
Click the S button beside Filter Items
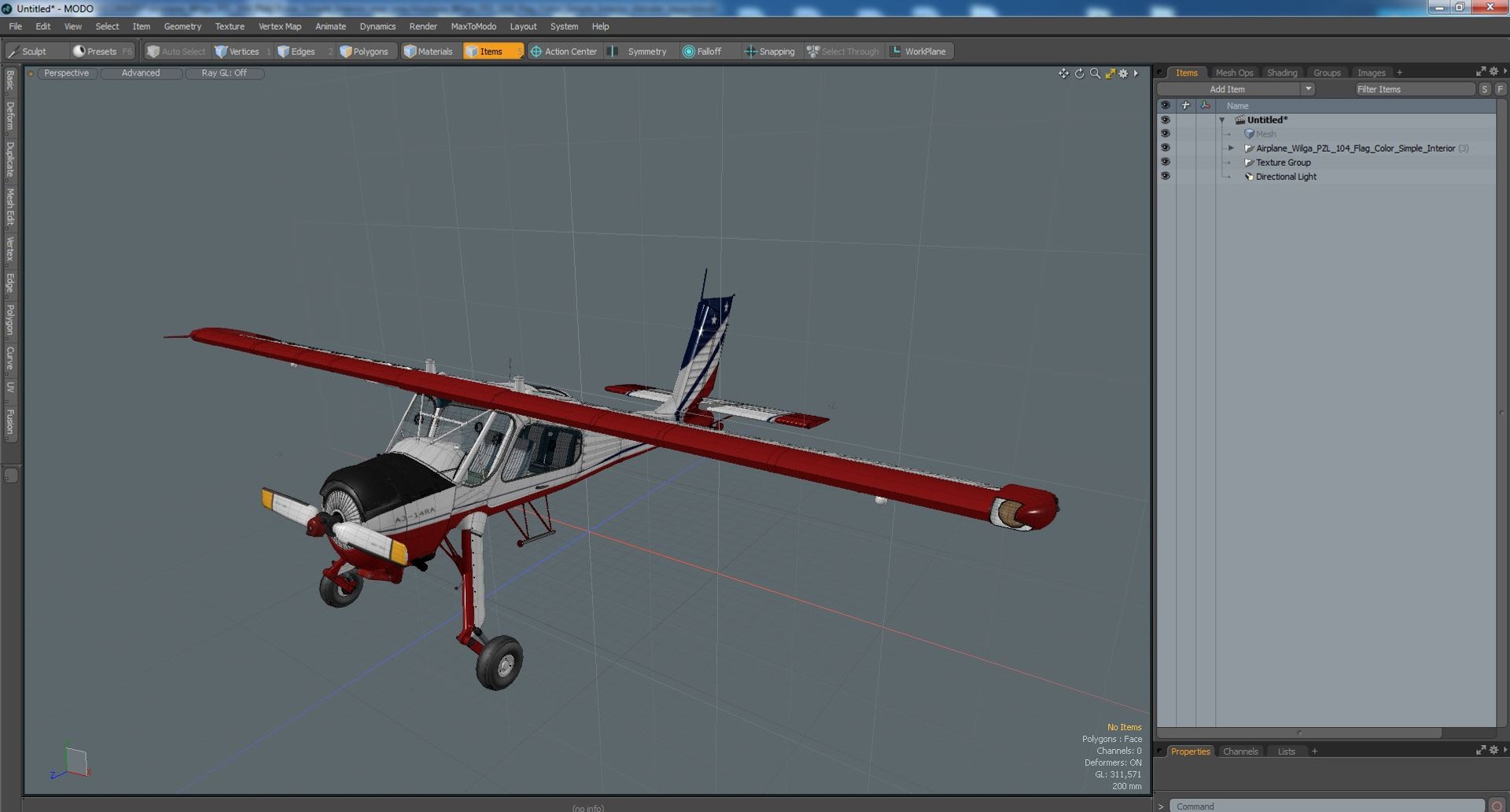pos(1484,90)
